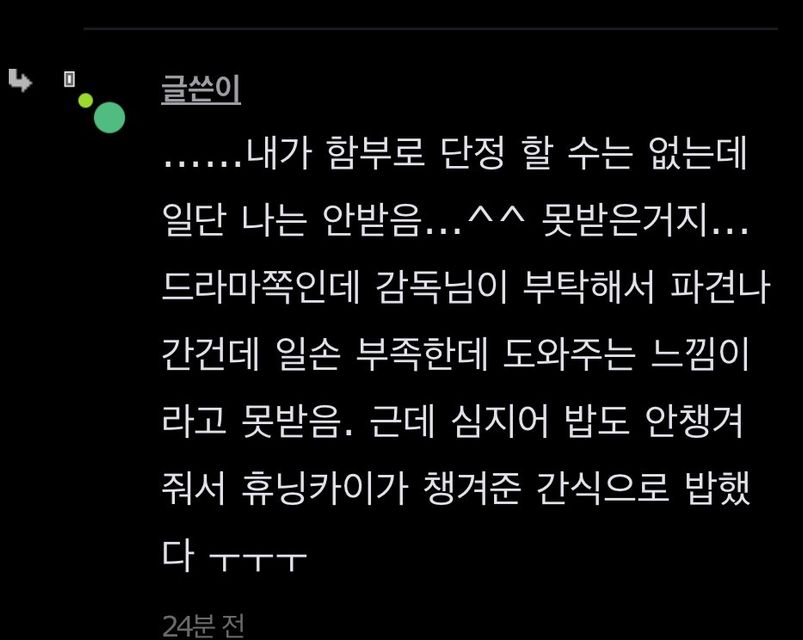Click the word 느낌이 in the comment

click(x=700, y=354)
